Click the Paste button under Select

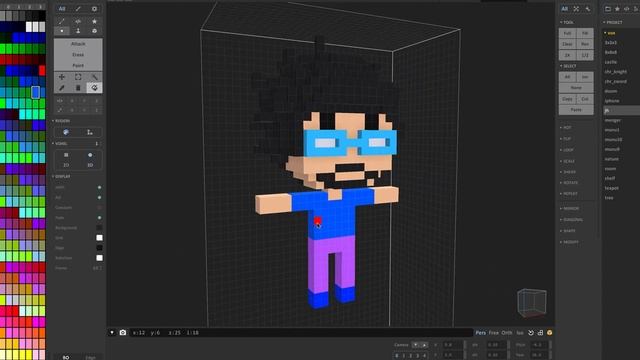click(x=576, y=110)
